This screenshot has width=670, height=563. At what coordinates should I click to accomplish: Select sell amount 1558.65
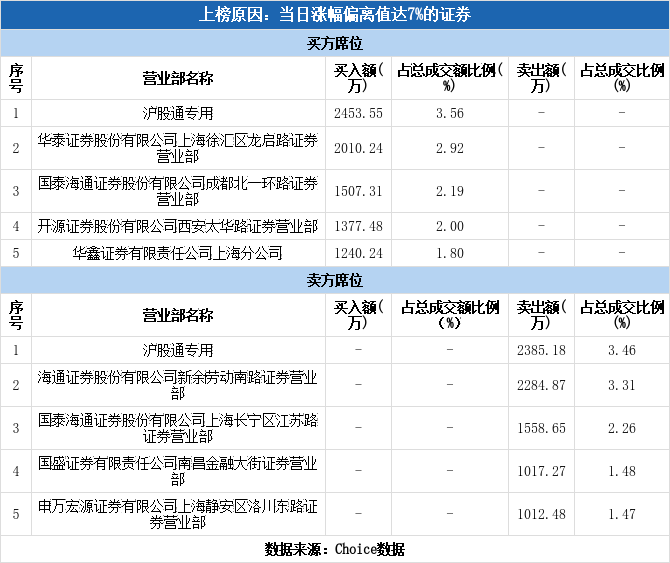(x=541, y=428)
